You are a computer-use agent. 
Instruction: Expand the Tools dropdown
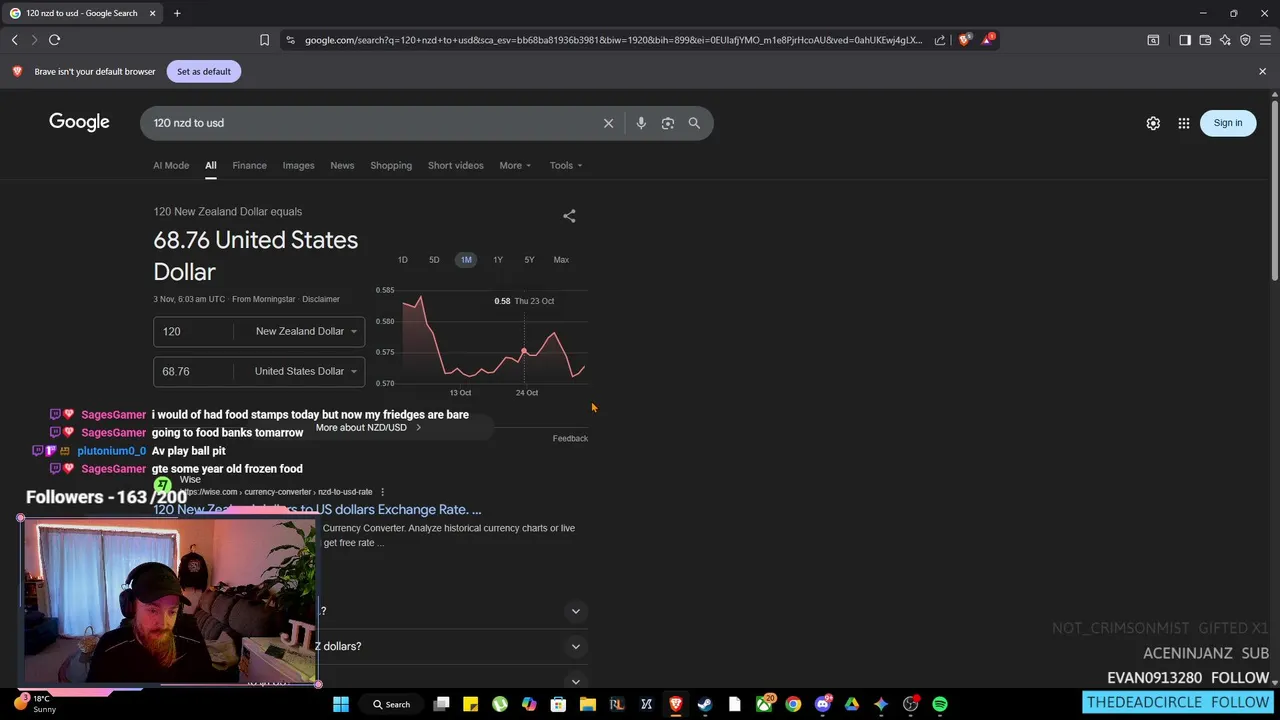click(x=565, y=166)
